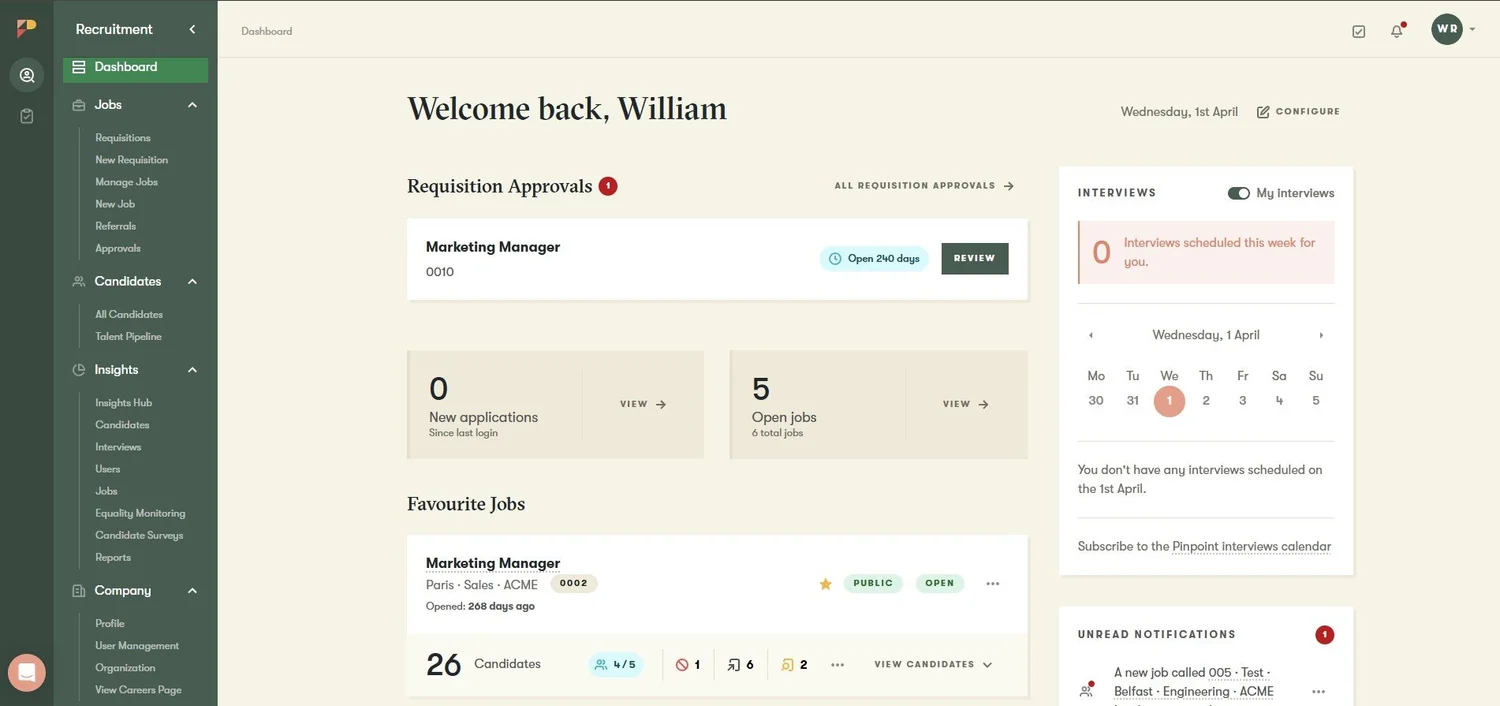Click the WR user avatar
Viewport: 1500px width, 706px height.
(x=1447, y=29)
